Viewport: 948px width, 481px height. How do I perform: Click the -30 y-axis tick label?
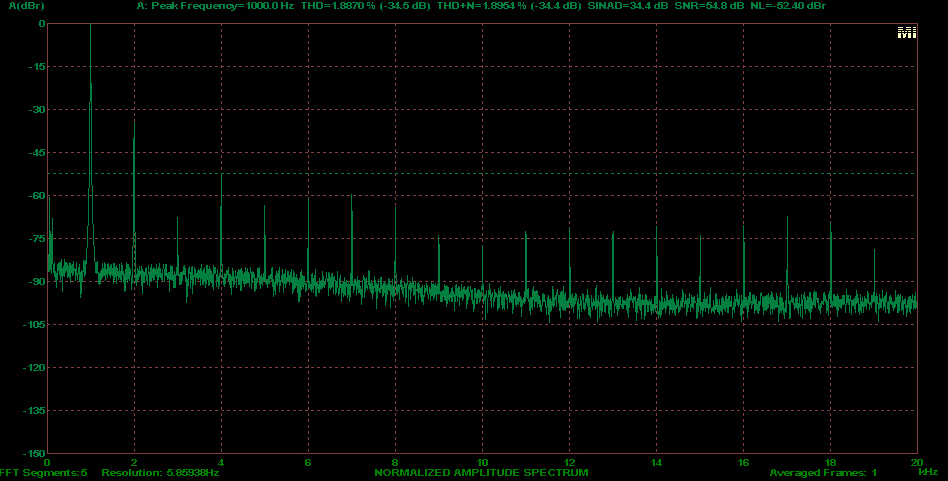[x=37, y=110]
